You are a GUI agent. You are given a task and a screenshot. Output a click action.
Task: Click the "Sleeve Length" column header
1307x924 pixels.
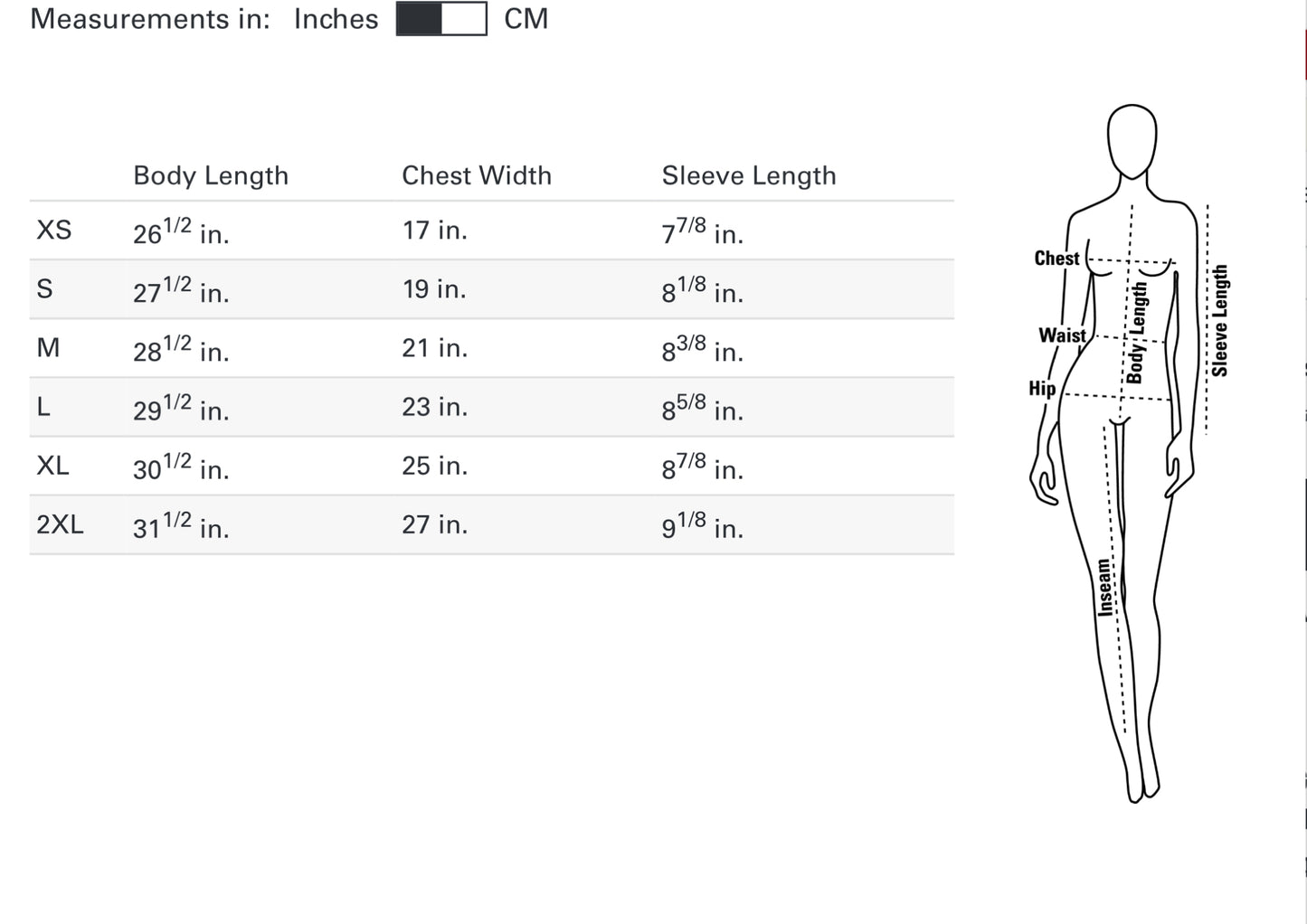(748, 175)
